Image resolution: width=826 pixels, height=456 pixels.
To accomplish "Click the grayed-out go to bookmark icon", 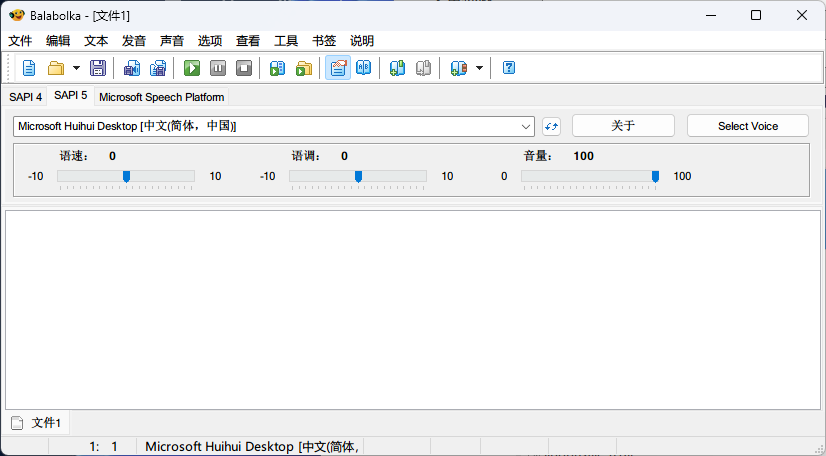I will (x=424, y=68).
